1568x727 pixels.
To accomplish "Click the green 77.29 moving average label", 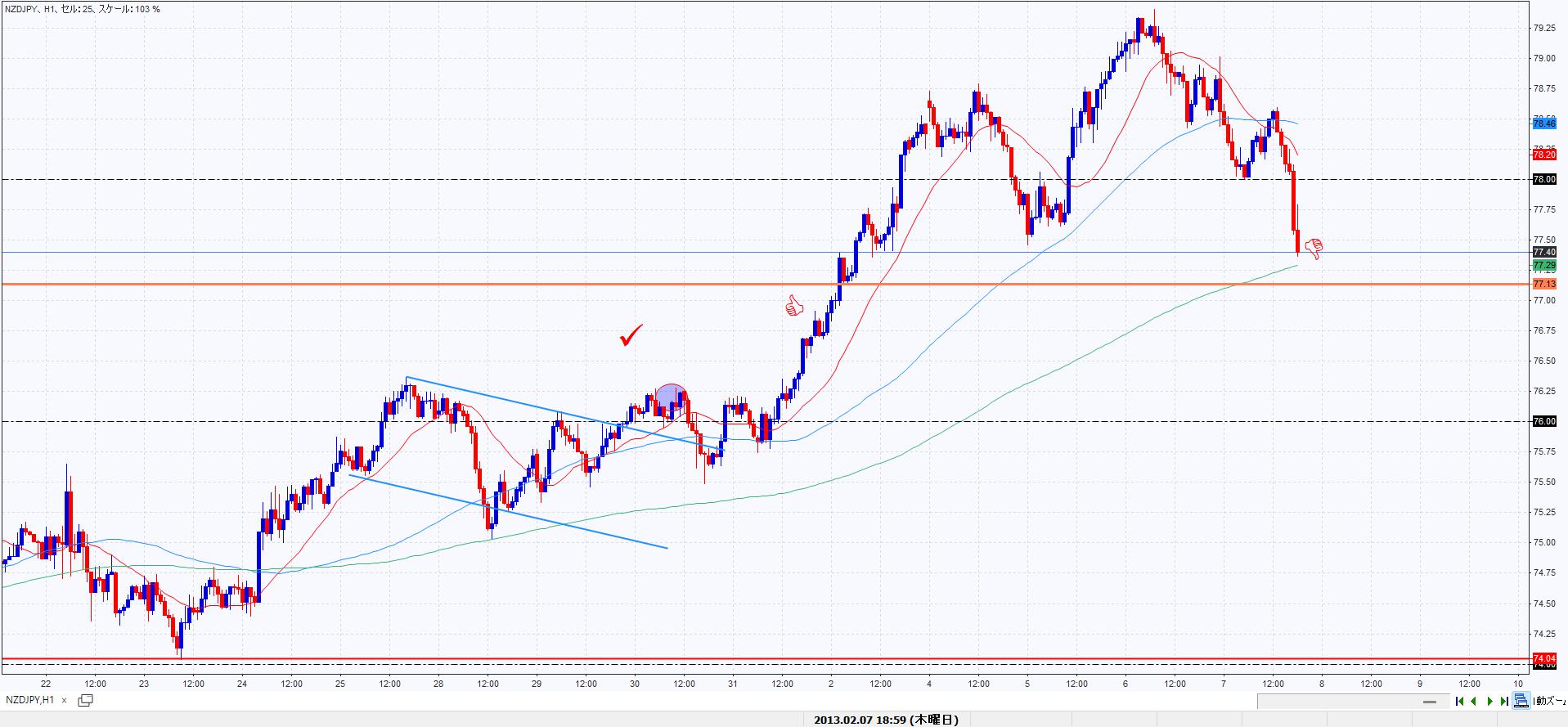I will pyautogui.click(x=1544, y=266).
